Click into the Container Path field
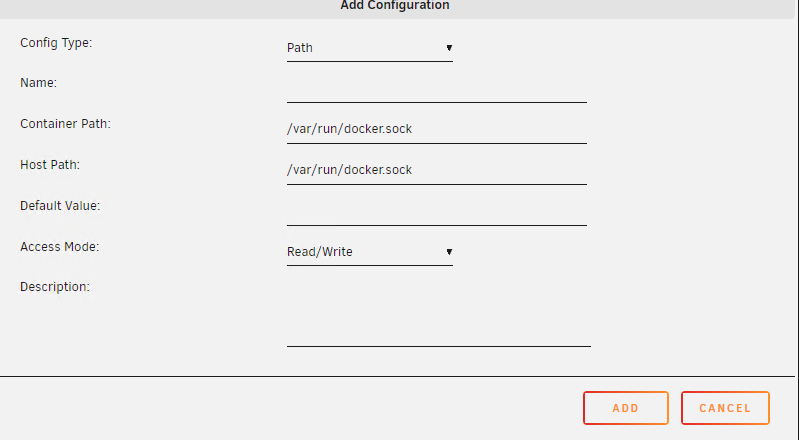The height and width of the screenshot is (440, 799). (436, 129)
